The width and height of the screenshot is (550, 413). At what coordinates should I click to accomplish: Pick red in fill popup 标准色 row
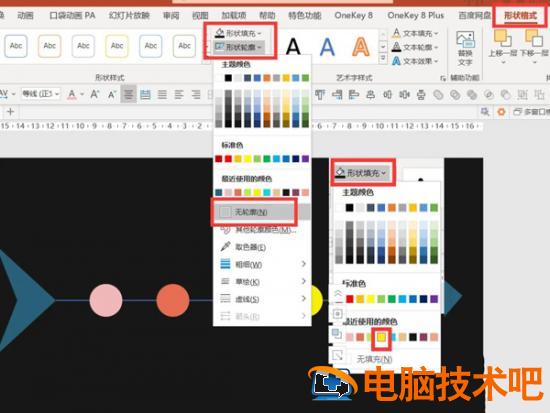350,299
